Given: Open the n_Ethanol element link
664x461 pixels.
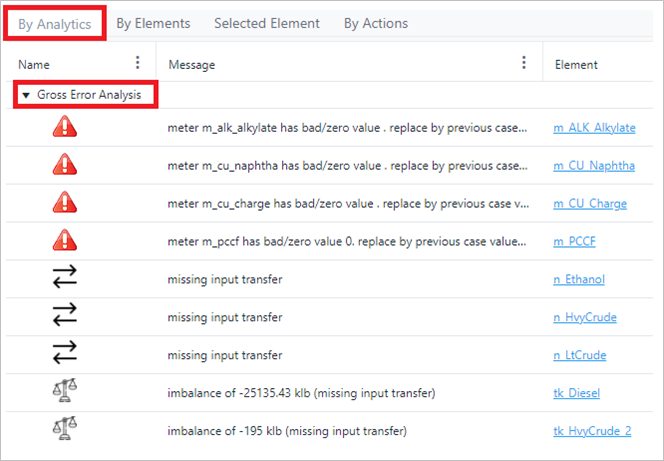Looking at the screenshot, I should [x=578, y=279].
